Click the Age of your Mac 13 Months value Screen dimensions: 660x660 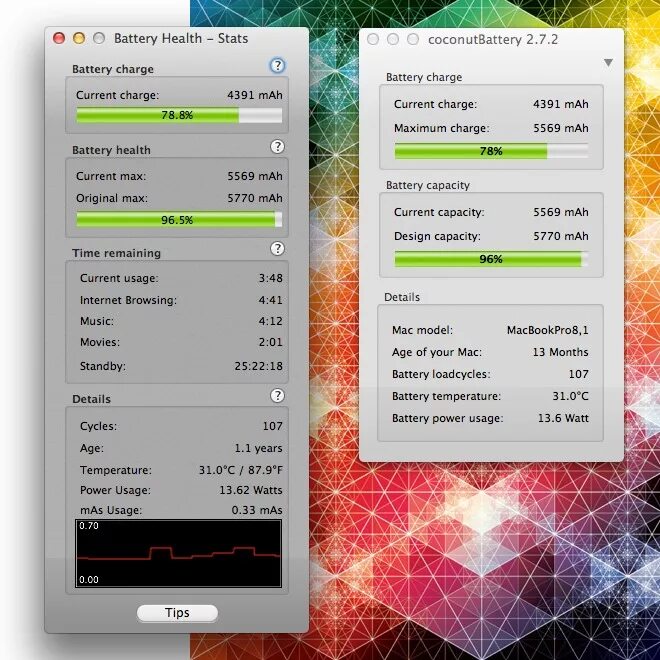[561, 352]
